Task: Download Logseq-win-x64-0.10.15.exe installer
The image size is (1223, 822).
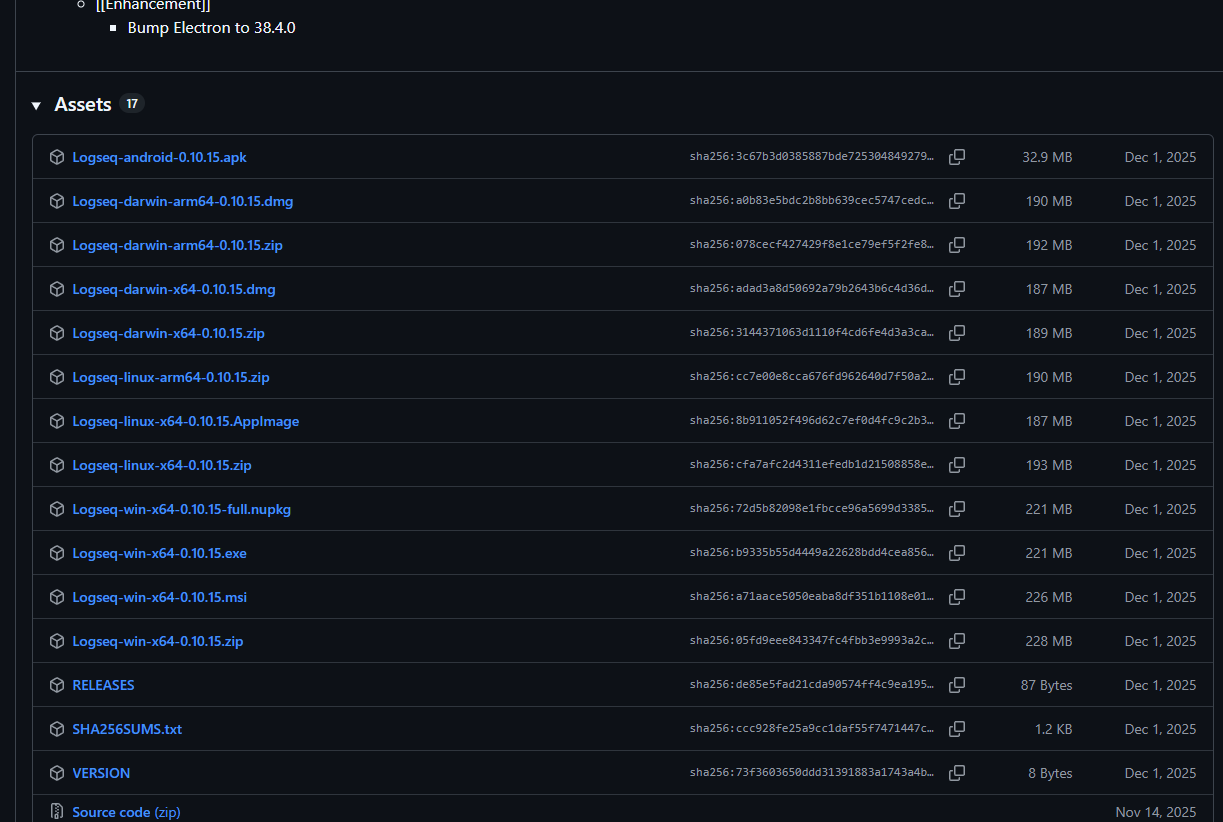Action: [x=159, y=553]
